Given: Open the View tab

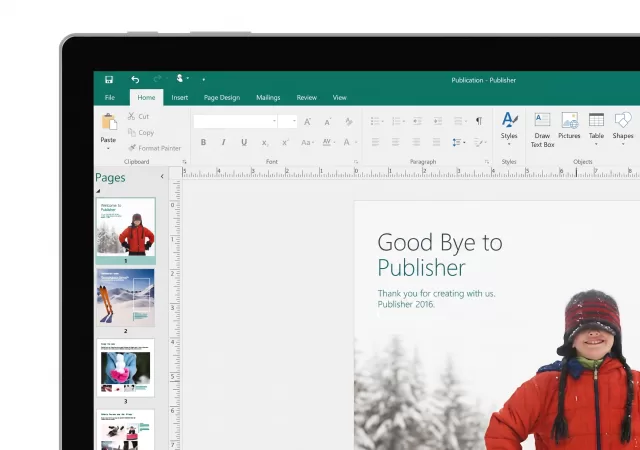Looking at the screenshot, I should [340, 98].
